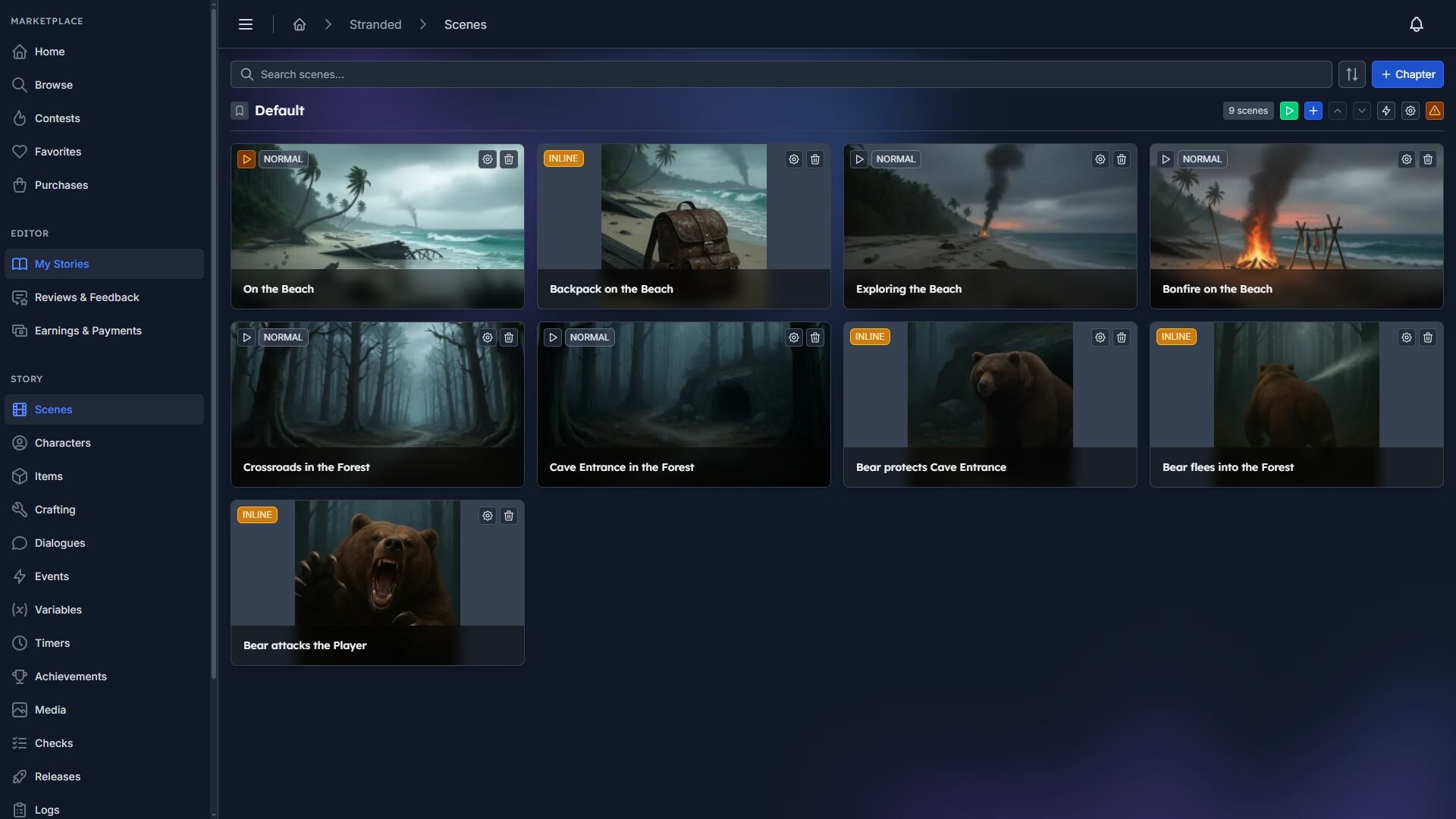Toggle the hamburger menu beside the breadcrumb

pos(246,24)
